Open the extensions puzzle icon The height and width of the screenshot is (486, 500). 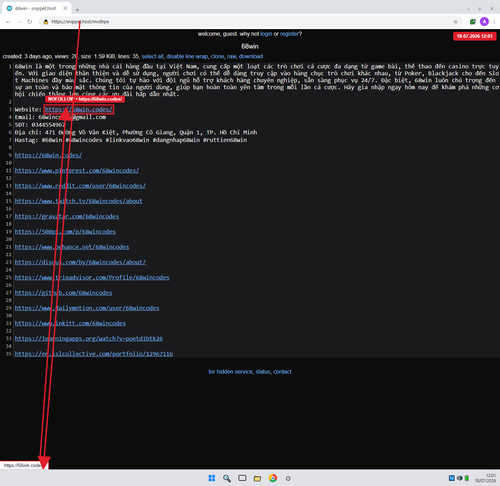click(473, 22)
